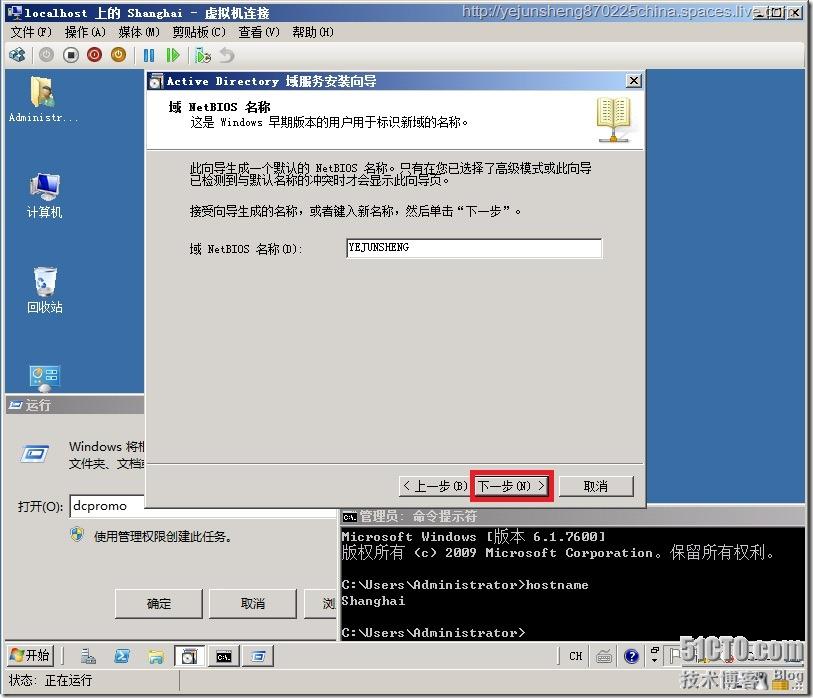The height and width of the screenshot is (698, 813).
Task: Switch to the AD wizard taskbar button
Action: [x=189, y=657]
